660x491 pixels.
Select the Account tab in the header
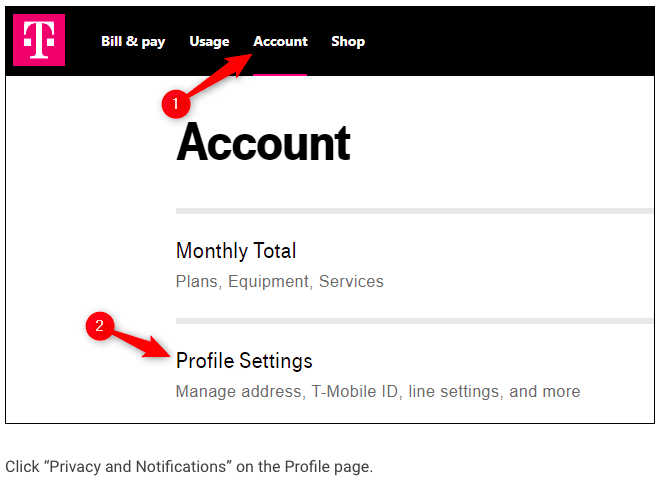click(x=280, y=41)
